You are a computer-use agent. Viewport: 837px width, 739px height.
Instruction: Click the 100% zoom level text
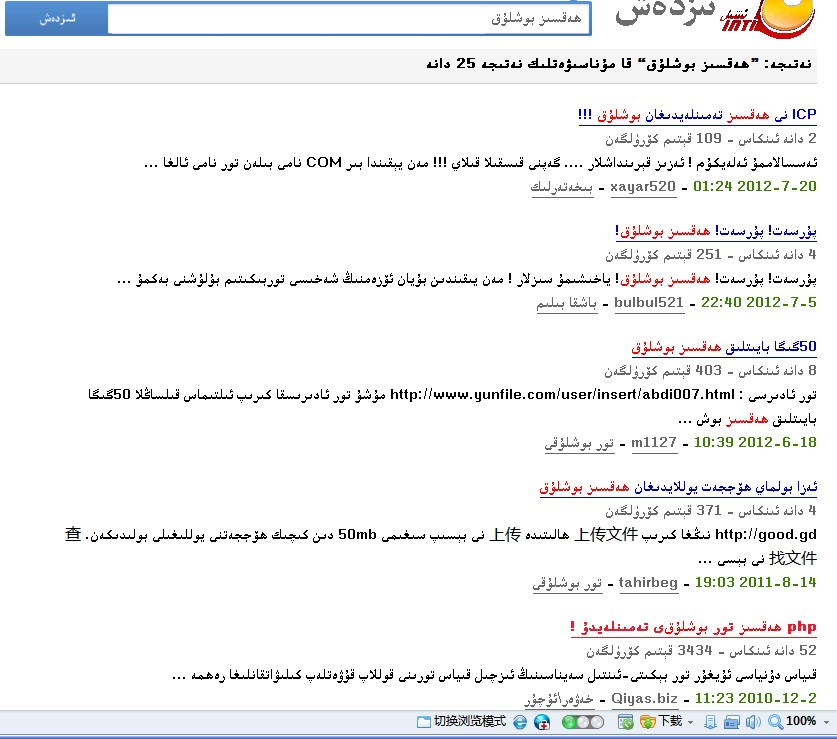click(801, 722)
